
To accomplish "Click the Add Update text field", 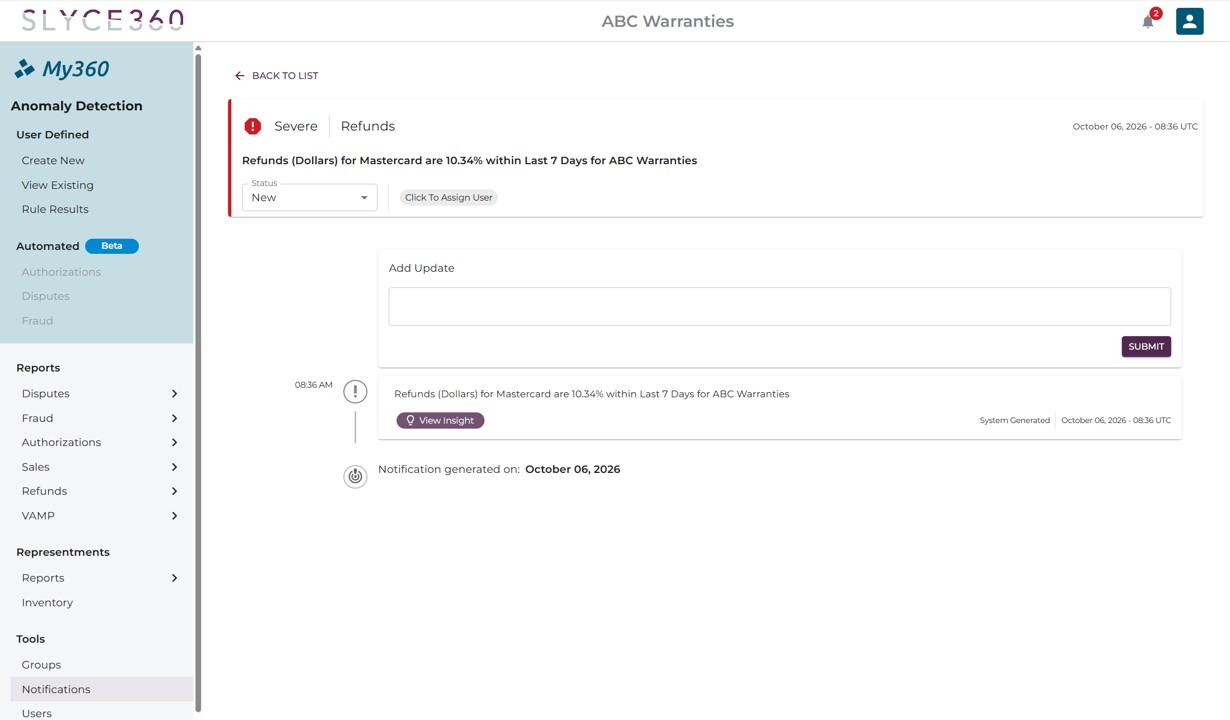I will (x=779, y=306).
